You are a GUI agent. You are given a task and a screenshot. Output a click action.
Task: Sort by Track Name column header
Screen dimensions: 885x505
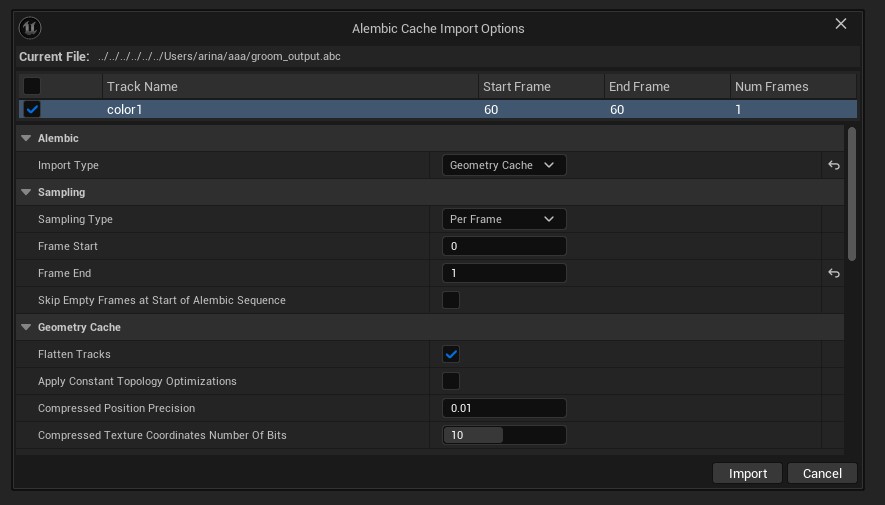coord(290,86)
